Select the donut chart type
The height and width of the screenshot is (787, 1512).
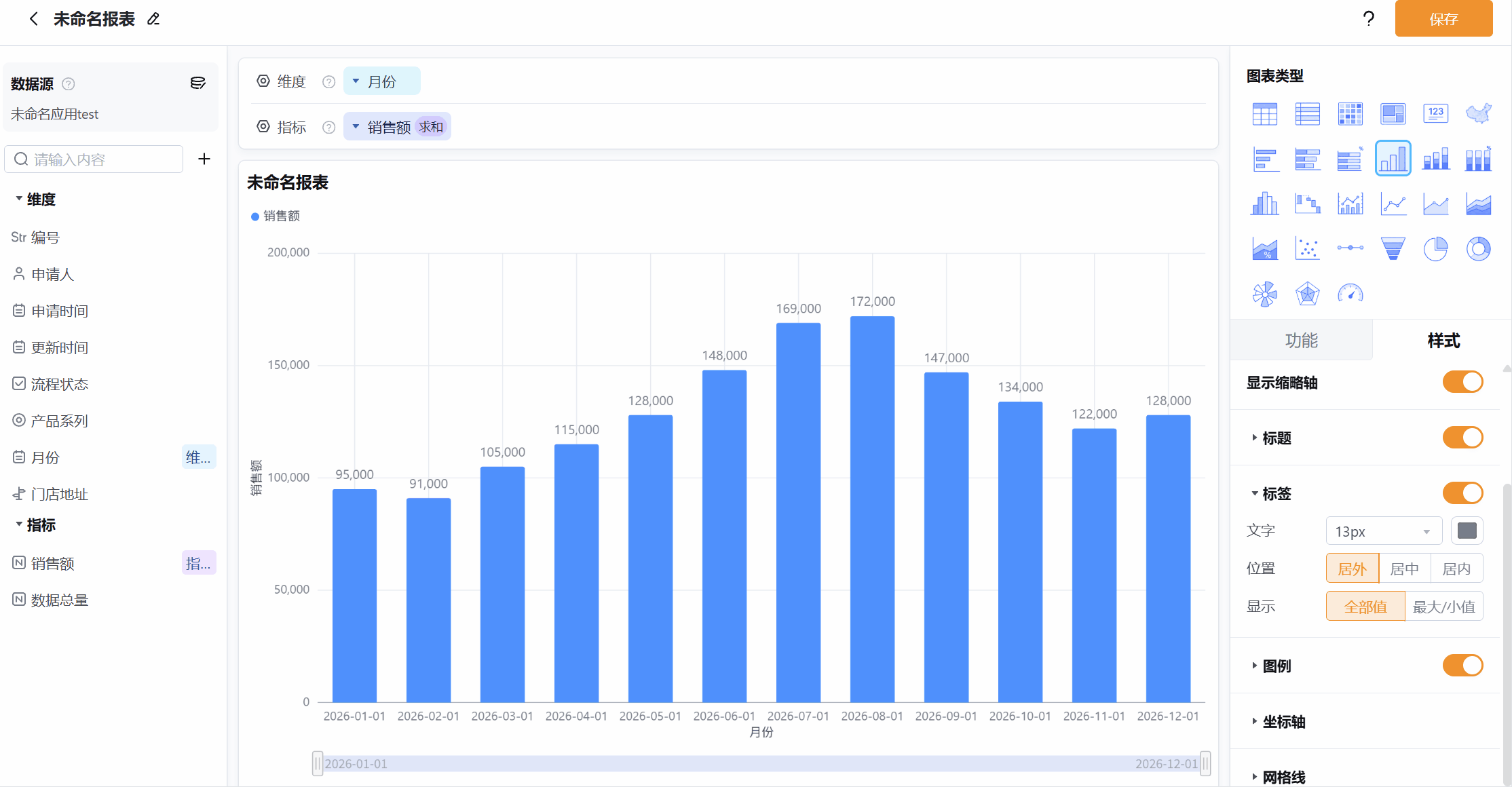coord(1478,249)
